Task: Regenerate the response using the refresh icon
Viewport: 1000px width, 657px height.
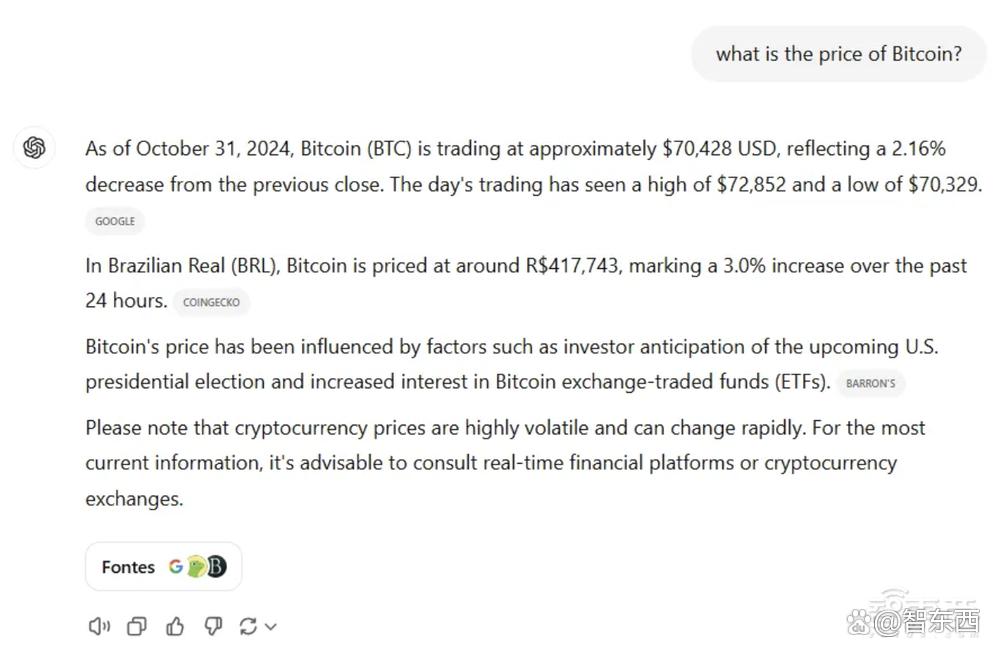Action: tap(248, 626)
